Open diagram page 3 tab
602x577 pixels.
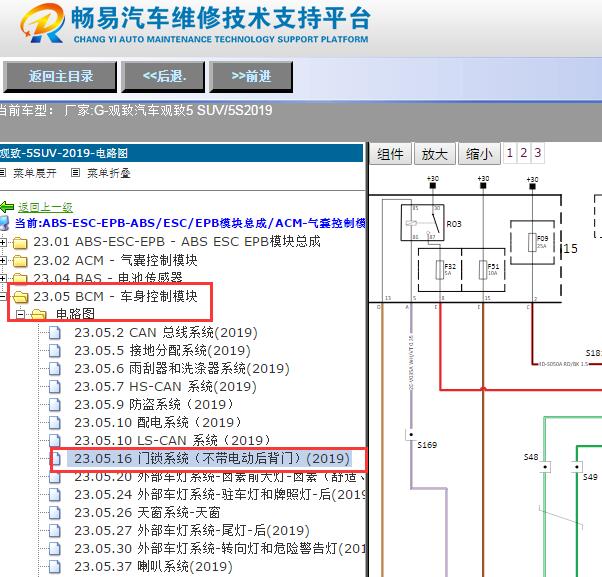coord(538,153)
